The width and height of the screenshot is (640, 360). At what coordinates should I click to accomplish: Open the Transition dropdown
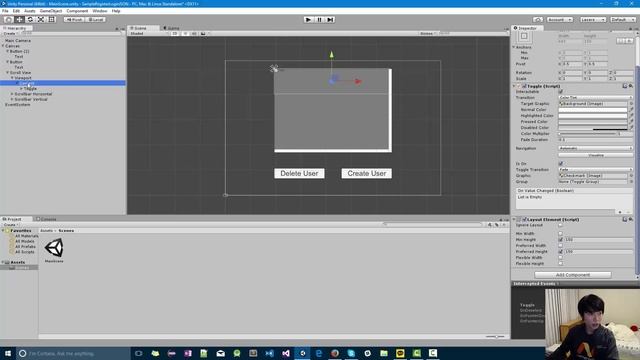coord(595,98)
